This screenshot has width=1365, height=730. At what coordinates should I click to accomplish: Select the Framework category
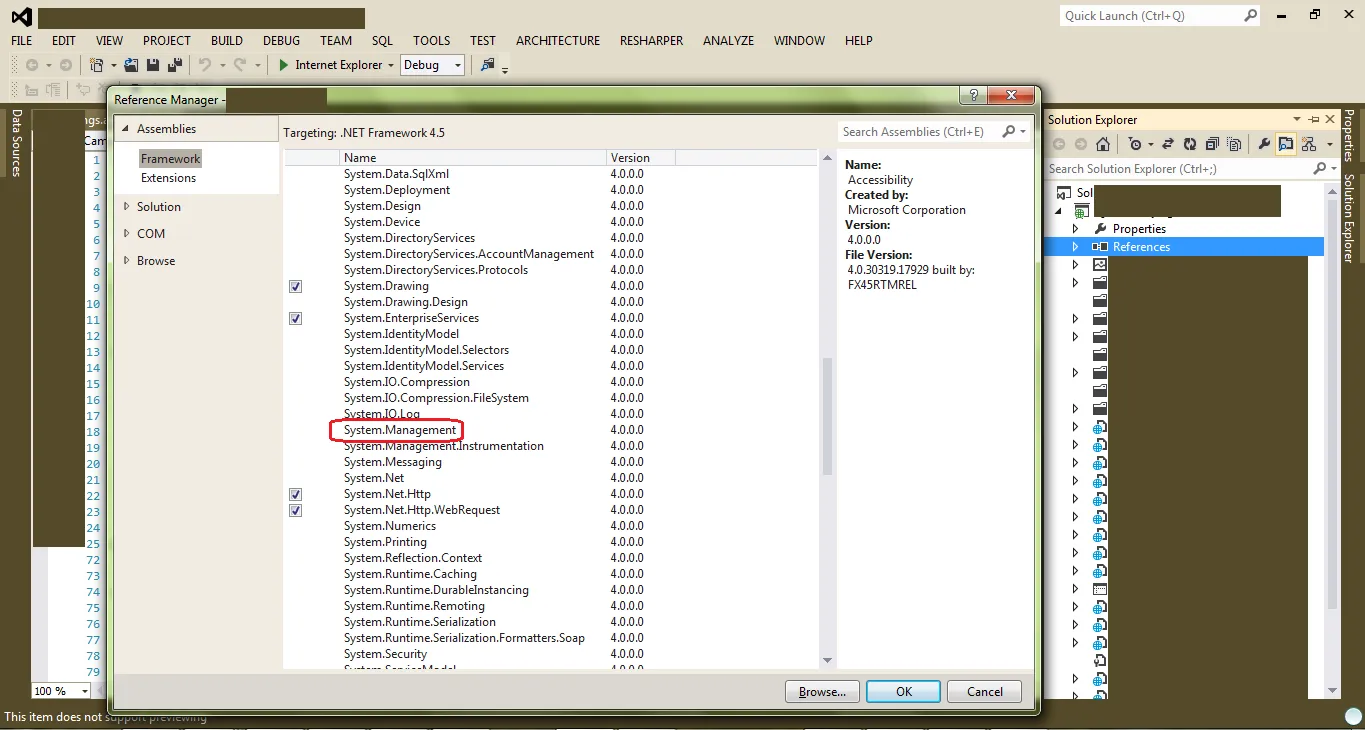coord(170,159)
